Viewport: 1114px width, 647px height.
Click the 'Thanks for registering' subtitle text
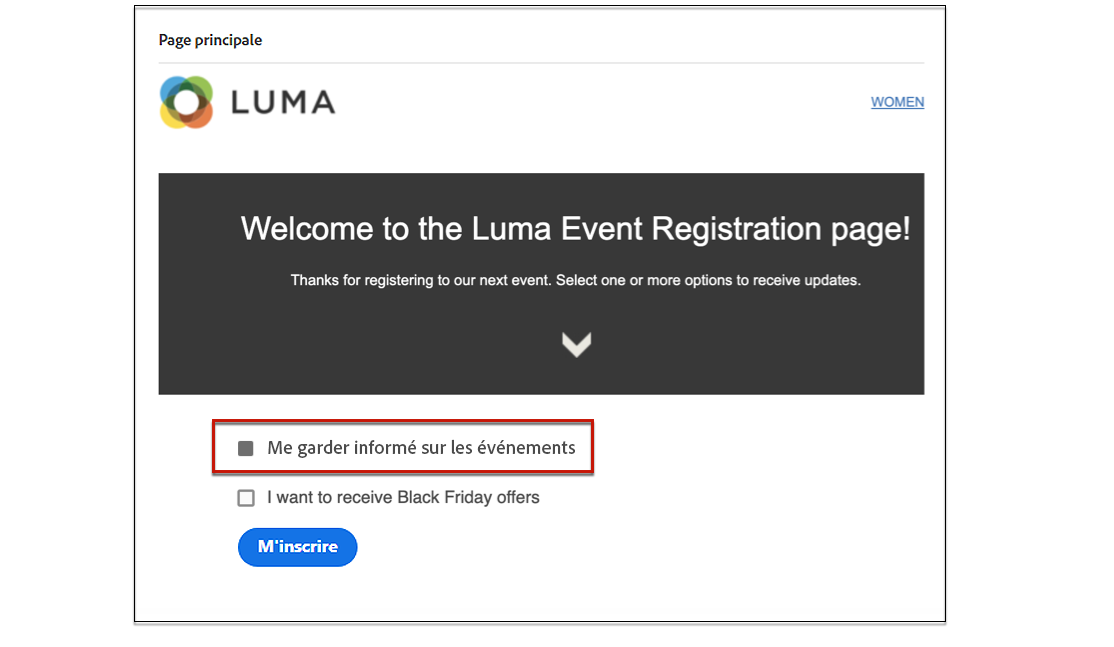coord(576,280)
